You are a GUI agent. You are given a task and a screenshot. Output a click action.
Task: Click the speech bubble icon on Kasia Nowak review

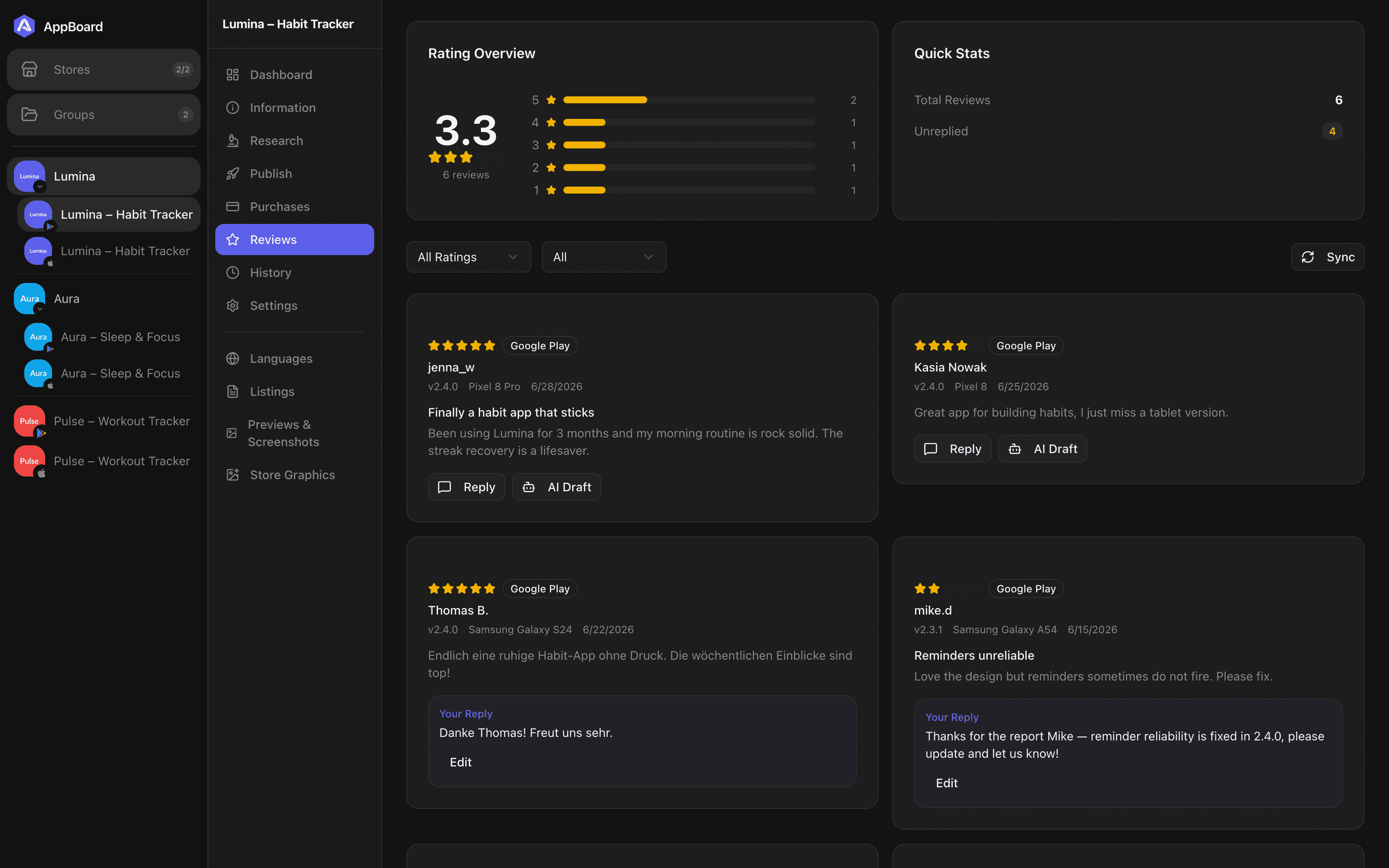coord(930,449)
